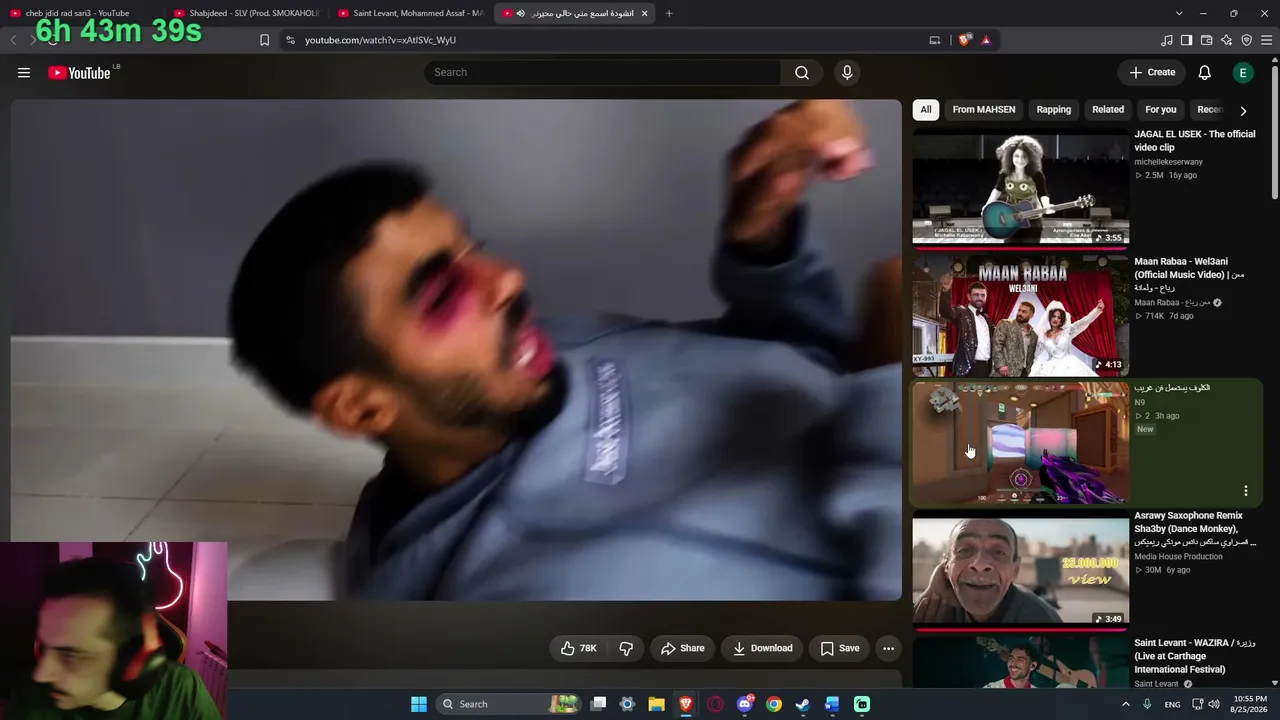Click the Create button
This screenshot has height=720, width=1280.
(x=1152, y=72)
